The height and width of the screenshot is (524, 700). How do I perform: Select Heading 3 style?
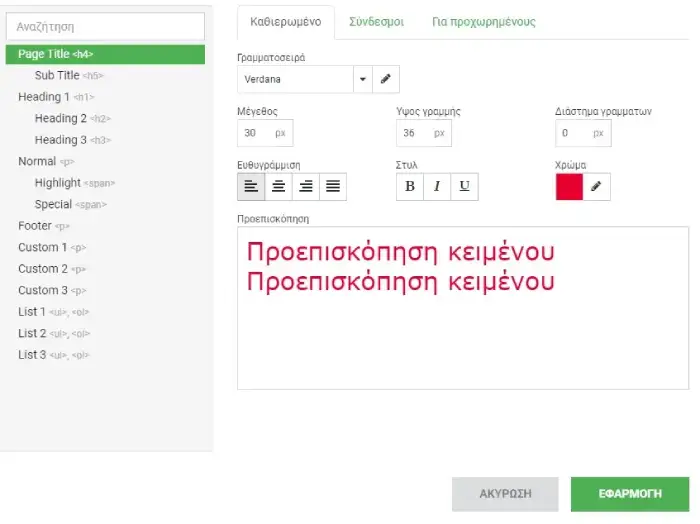(73, 140)
